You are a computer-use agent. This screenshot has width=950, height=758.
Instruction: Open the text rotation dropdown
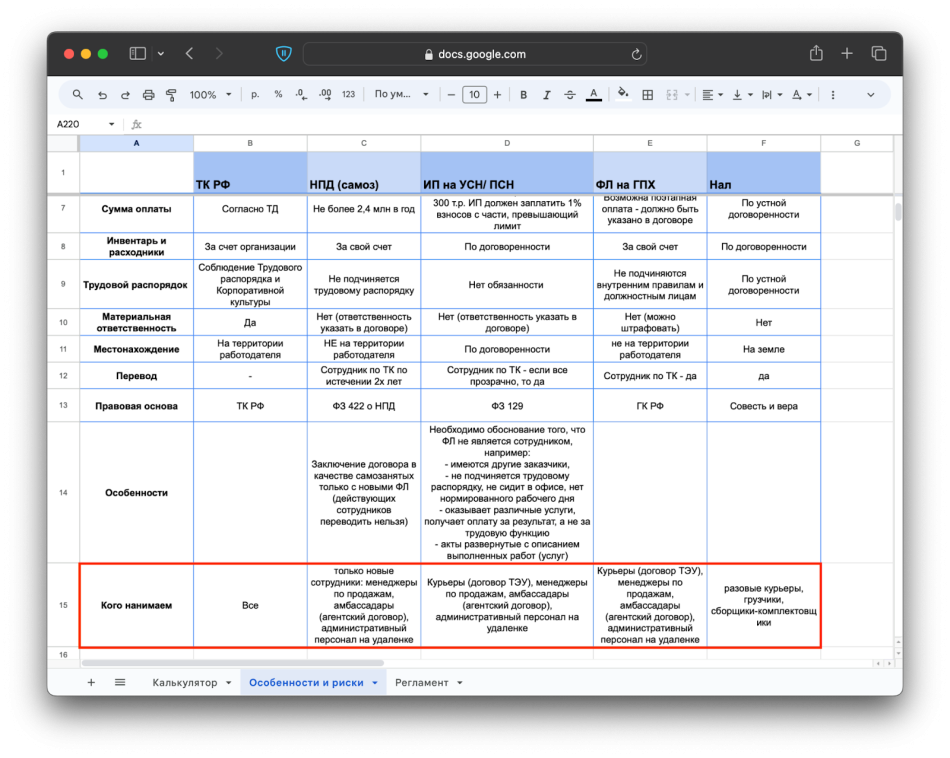click(x=802, y=95)
